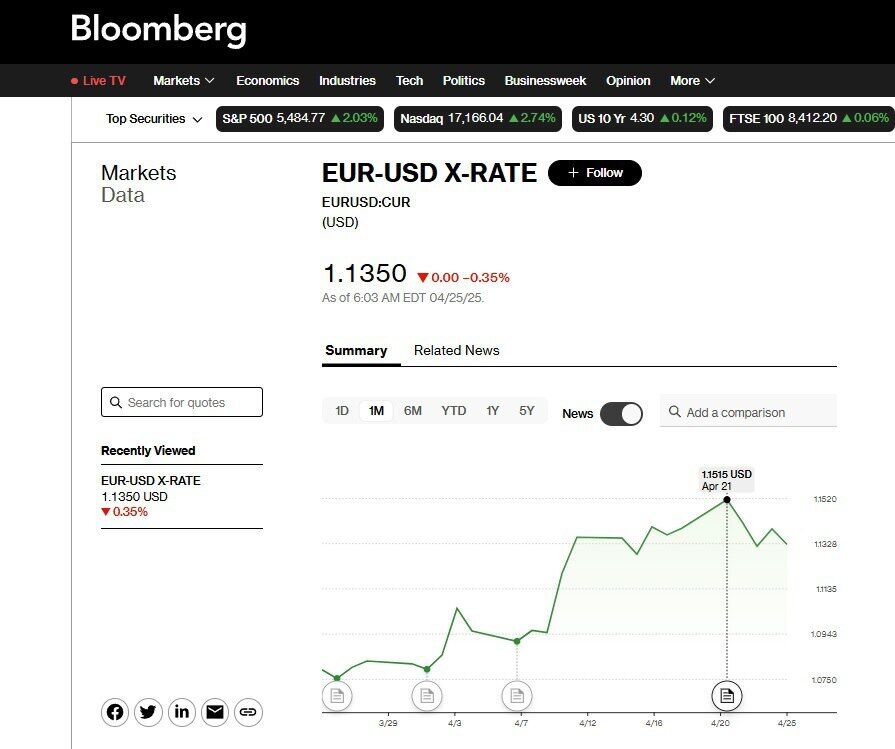Image resolution: width=895 pixels, height=749 pixels.
Task: Click the 1.1515 USD chart peak point
Action: [x=727, y=500]
